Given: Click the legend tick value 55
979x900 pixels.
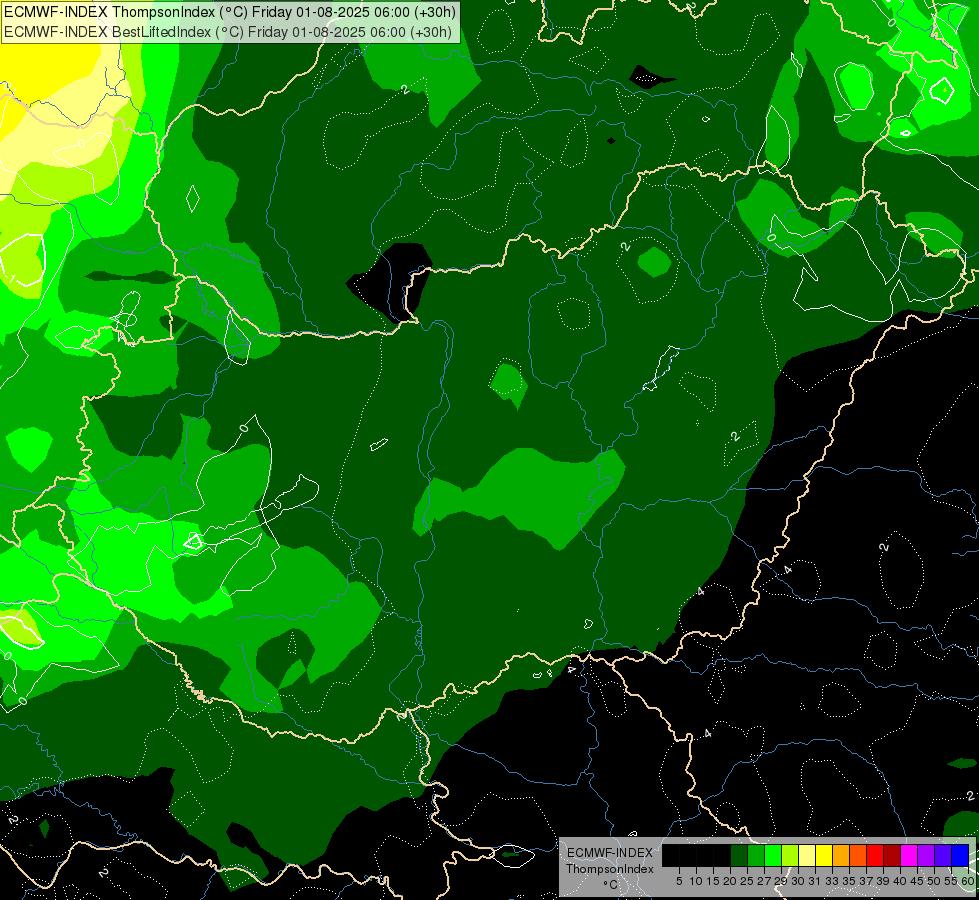Looking at the screenshot, I should pyautogui.click(x=952, y=881).
